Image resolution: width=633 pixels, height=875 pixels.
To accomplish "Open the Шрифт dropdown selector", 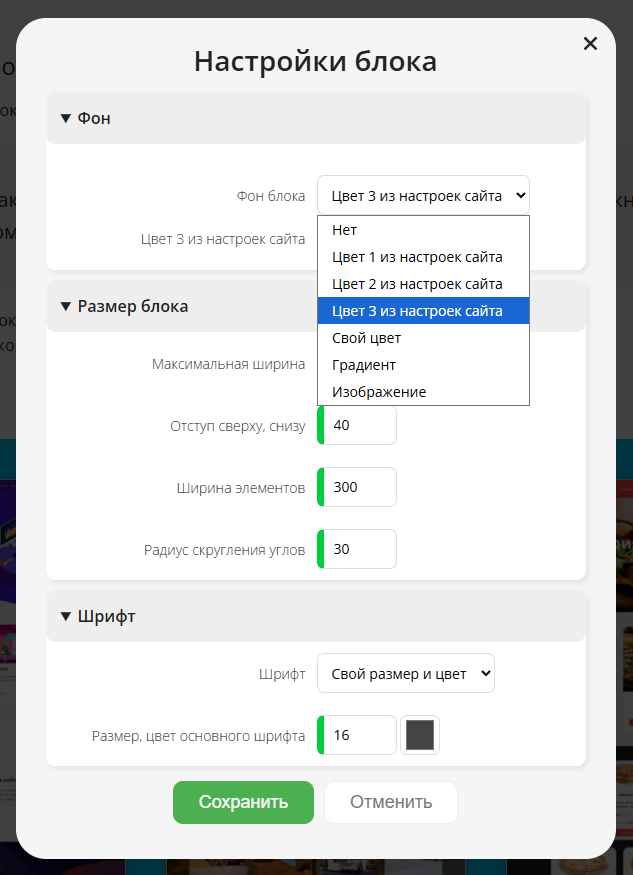I will pyautogui.click(x=406, y=674).
